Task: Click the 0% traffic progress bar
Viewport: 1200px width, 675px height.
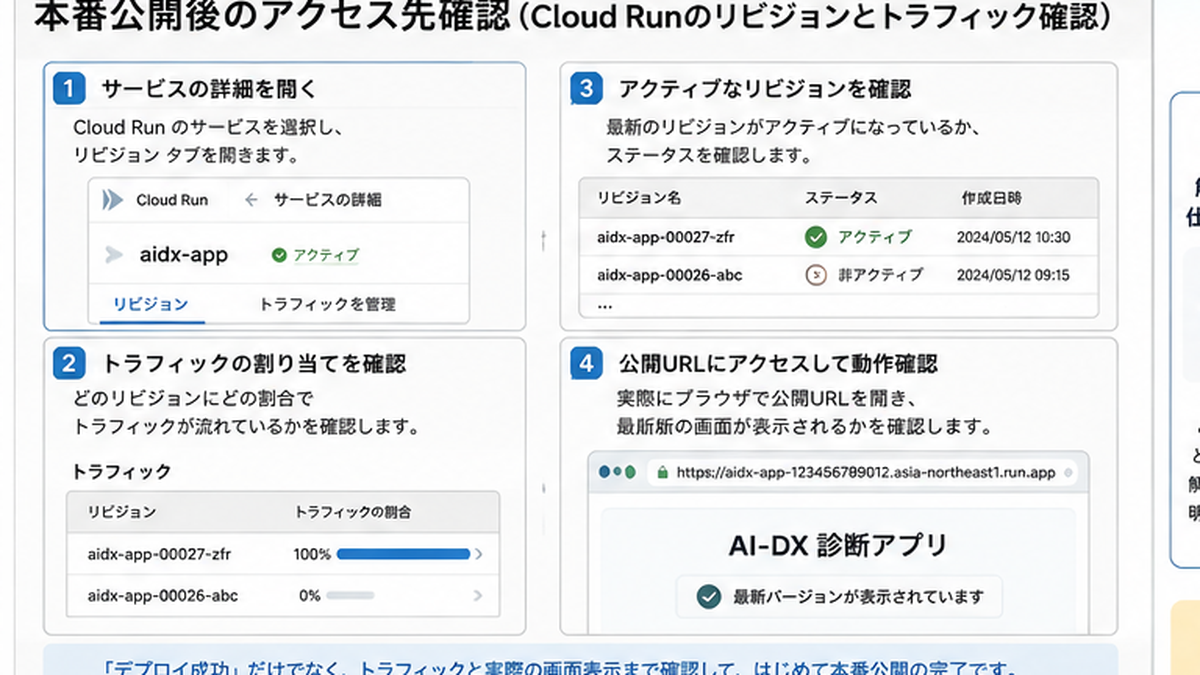Action: [350, 595]
